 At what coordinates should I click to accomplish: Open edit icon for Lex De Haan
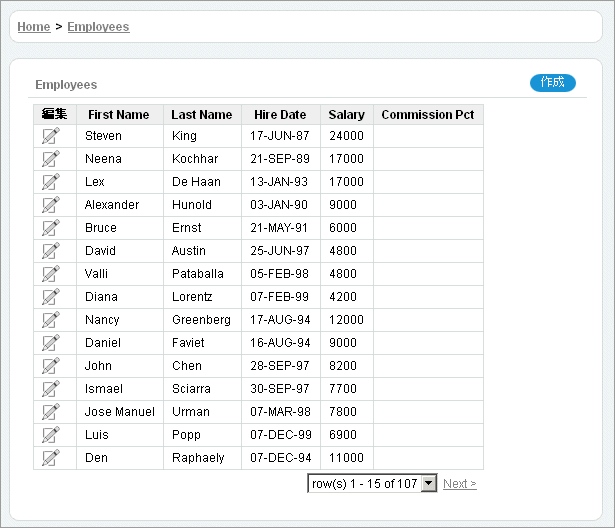click(x=51, y=182)
